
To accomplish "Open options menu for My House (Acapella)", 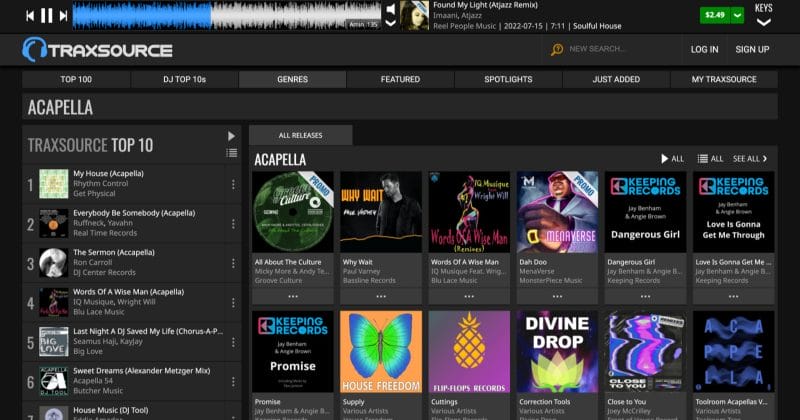I will (x=233, y=184).
